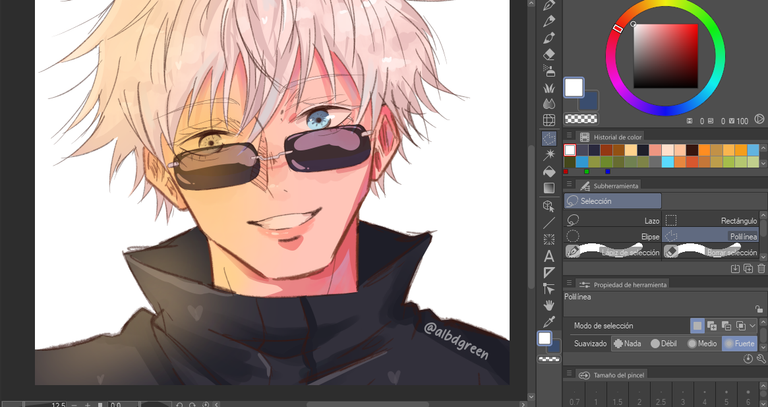Viewport: 768px width, 407px height.
Task: Choose new selection mode
Action: (x=697, y=326)
